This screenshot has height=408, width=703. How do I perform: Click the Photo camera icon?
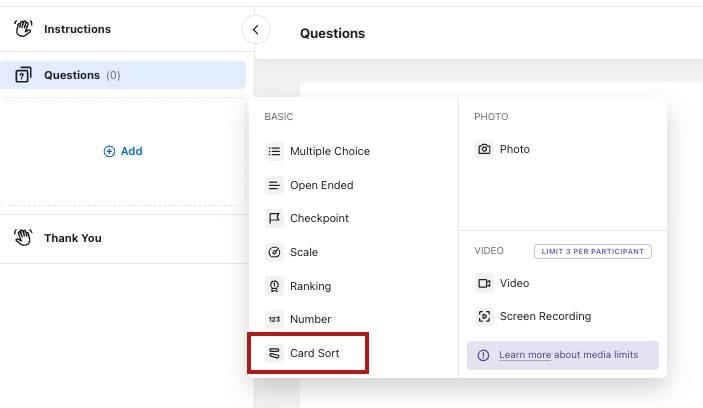tap(484, 149)
